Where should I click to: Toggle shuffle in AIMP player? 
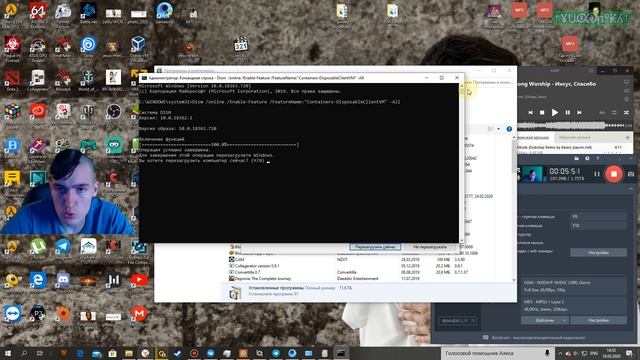(x=626, y=112)
